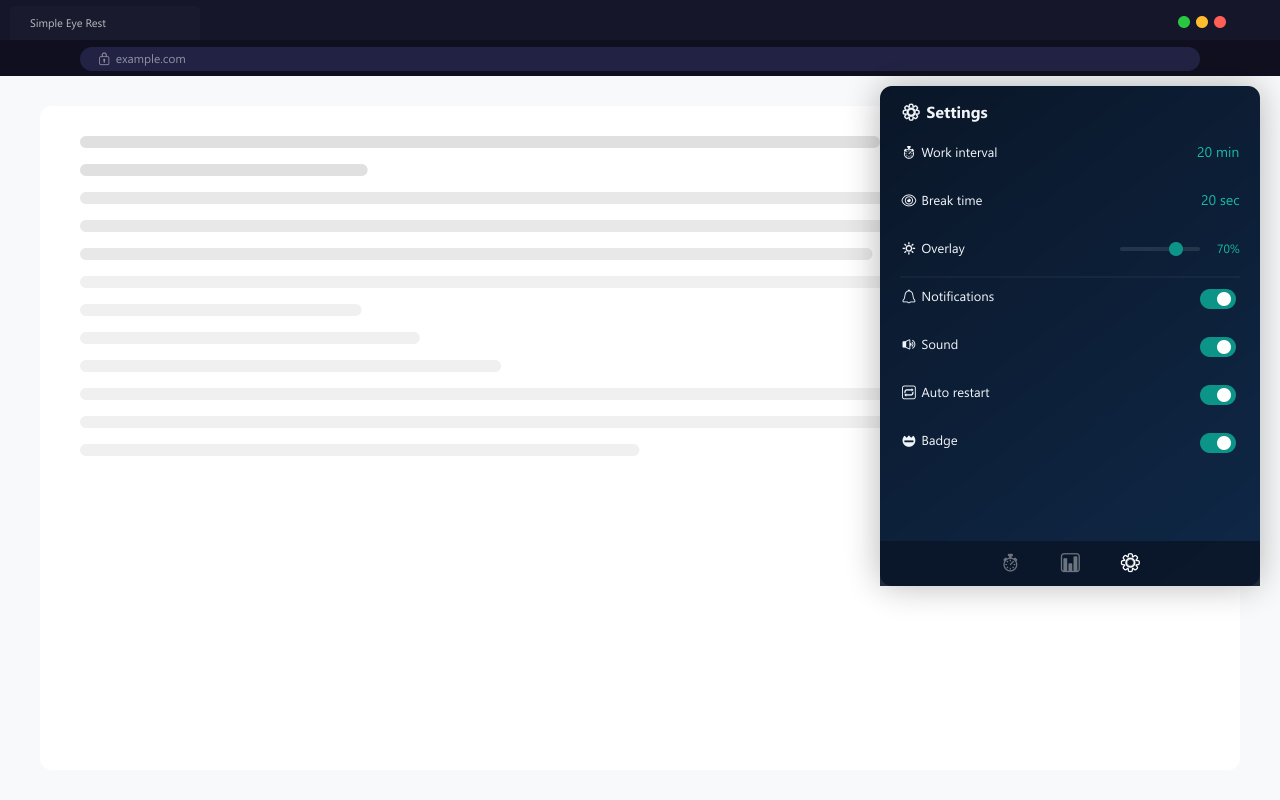Turn off the Sound toggle
The image size is (1280, 800).
click(x=1217, y=347)
